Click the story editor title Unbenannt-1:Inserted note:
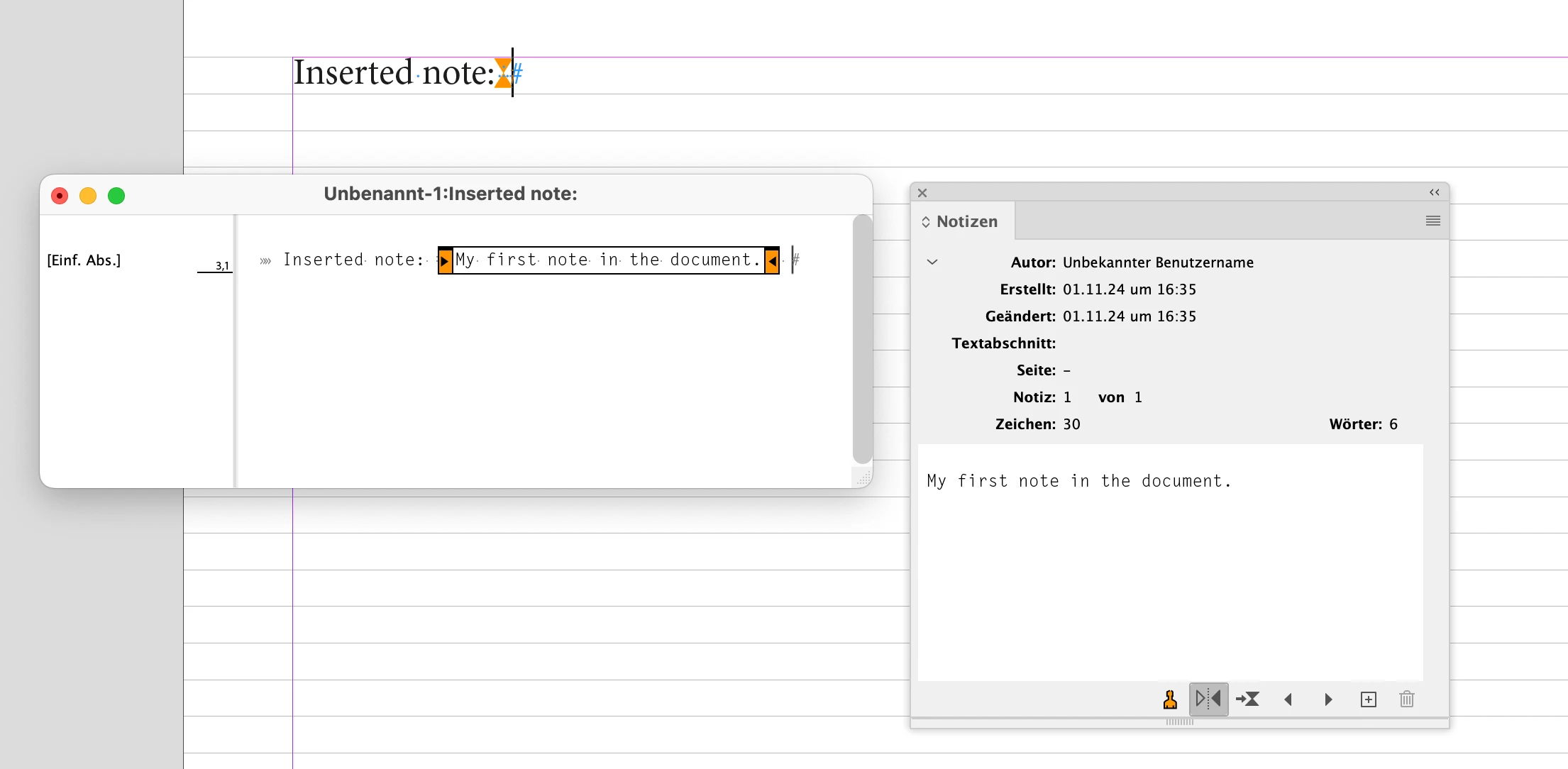The height and width of the screenshot is (769, 1568). [x=451, y=194]
